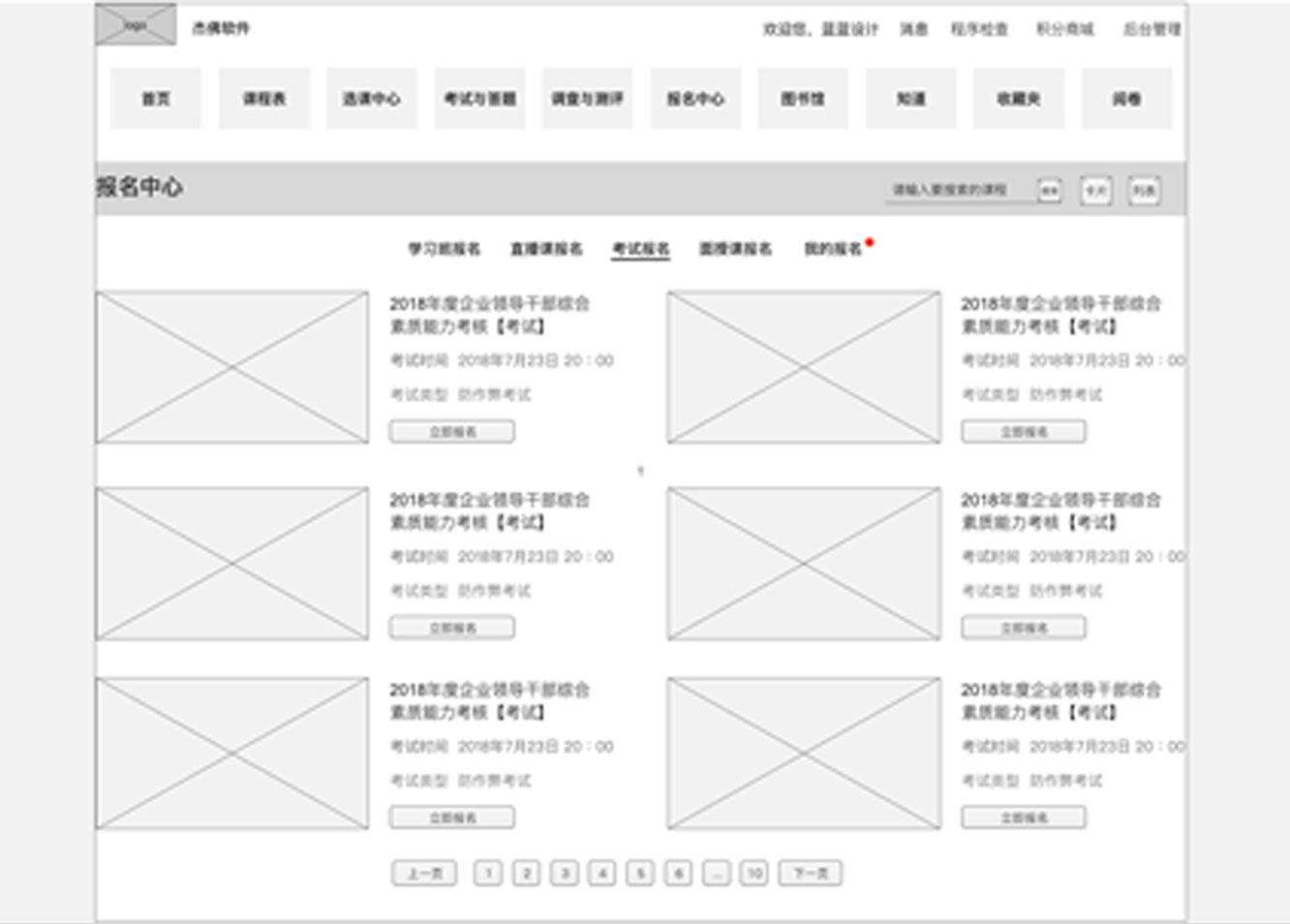Switch to 卡片 (card) view
Screen dimensions: 1290x924
1095,190
